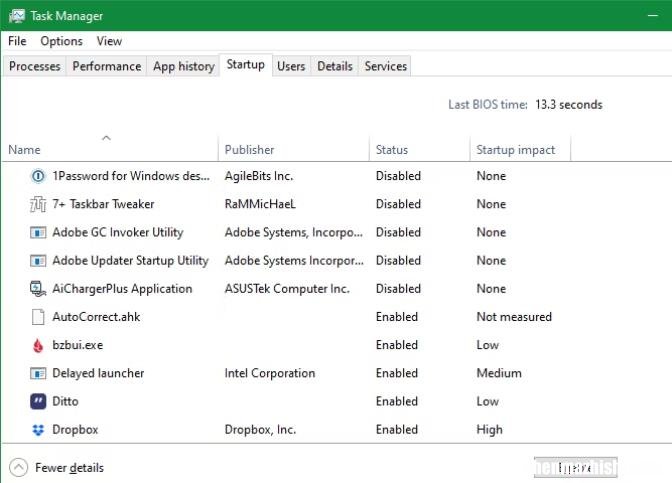672x483 pixels.
Task: Click the bzbui.exe flame icon
Action: [38, 345]
